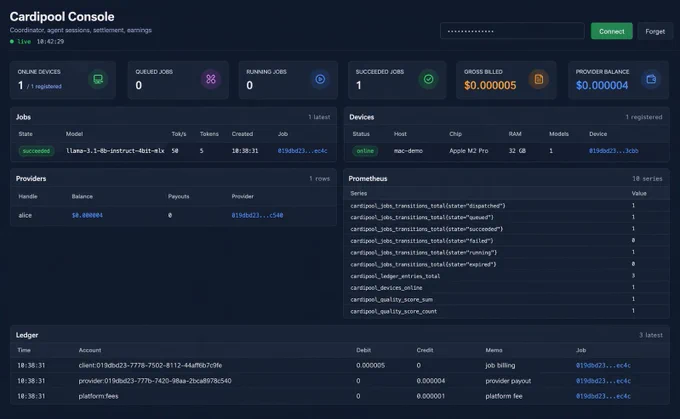Open job link in provider payout ledger row
This screenshot has height=419, width=680.
[x=603, y=381]
